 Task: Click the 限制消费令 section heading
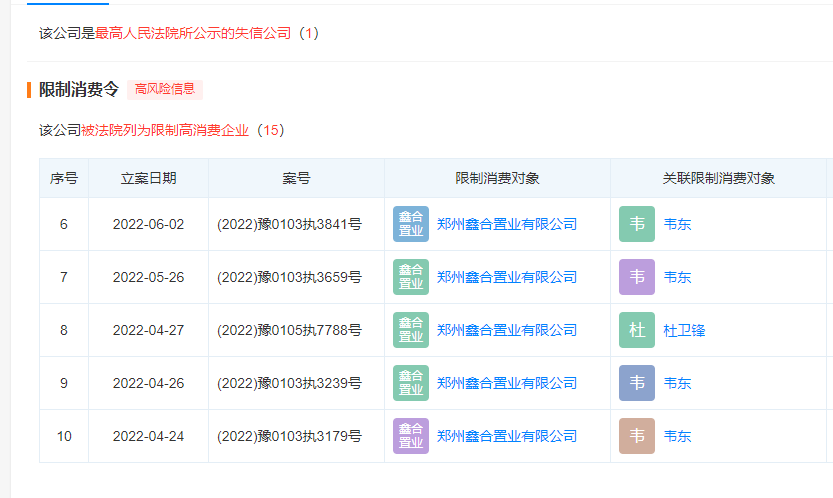(x=79, y=89)
